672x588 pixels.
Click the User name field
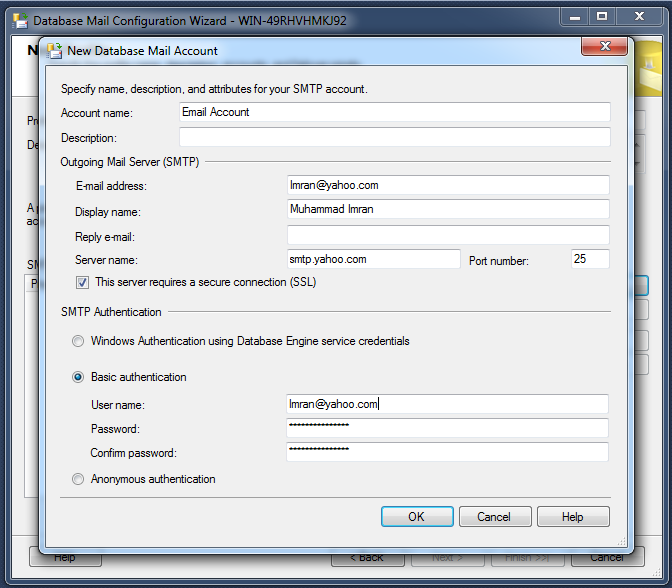tap(447, 404)
